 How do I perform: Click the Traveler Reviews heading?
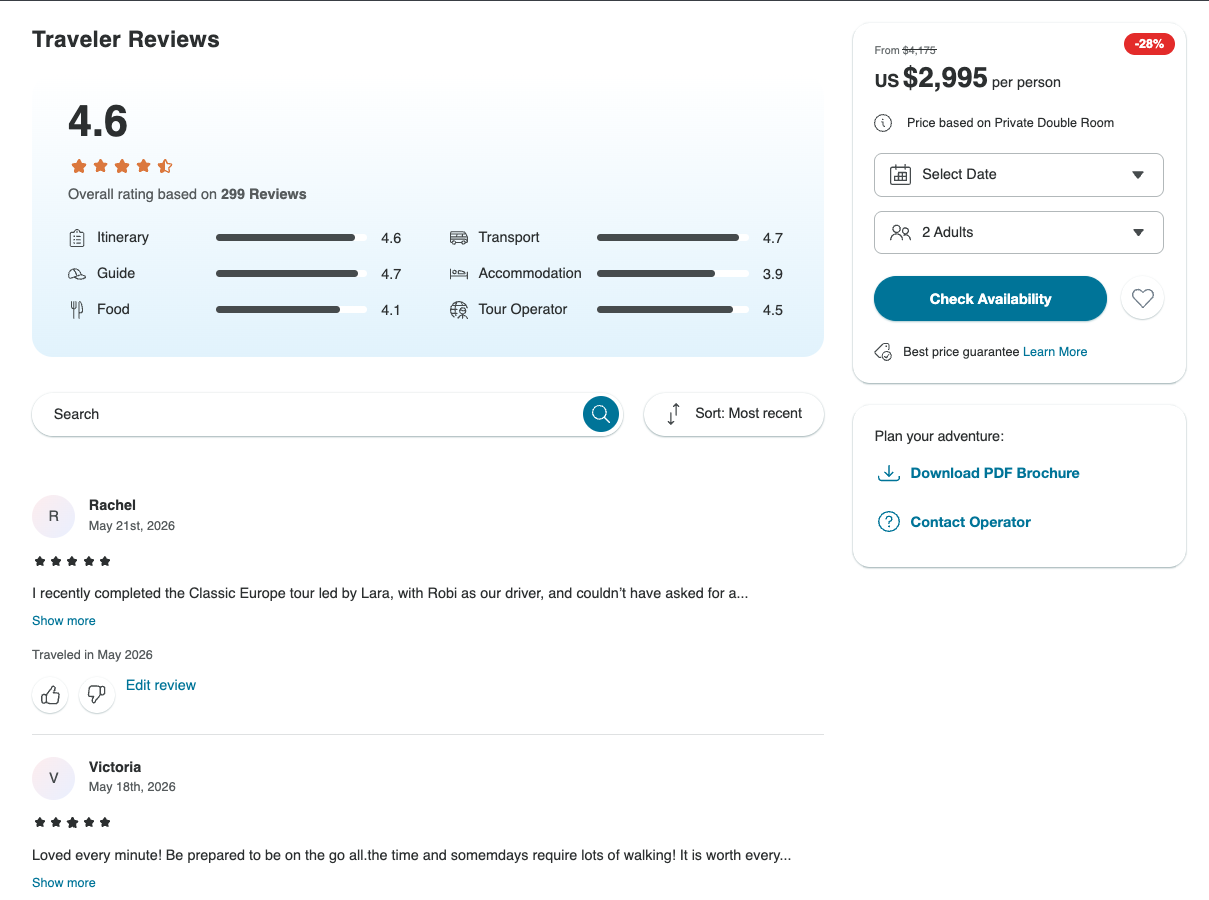(126, 40)
